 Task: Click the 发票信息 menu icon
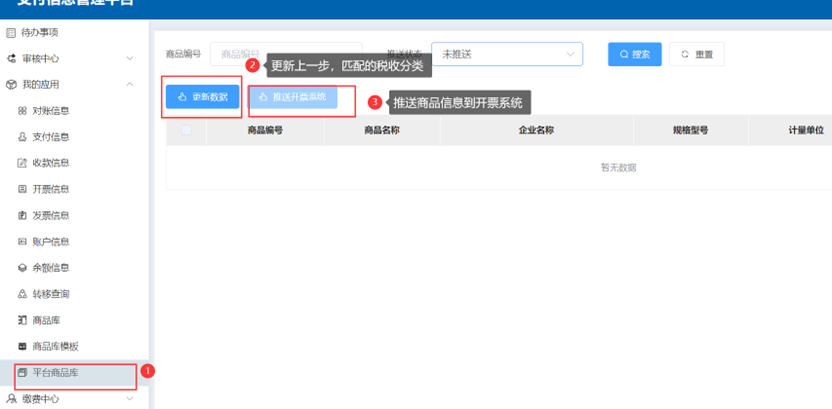(22, 215)
